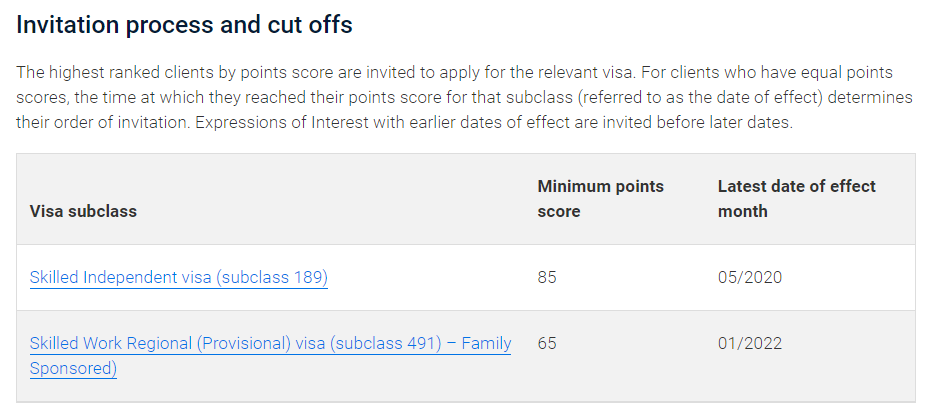Click the "Invitation process and cut offs" heading

click(184, 25)
